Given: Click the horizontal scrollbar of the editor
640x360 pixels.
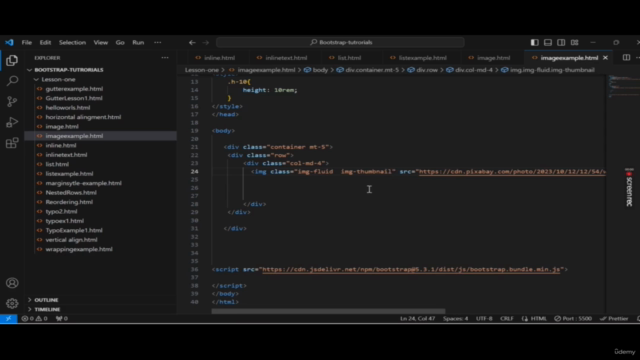Looking at the screenshot, I should coord(328,311).
